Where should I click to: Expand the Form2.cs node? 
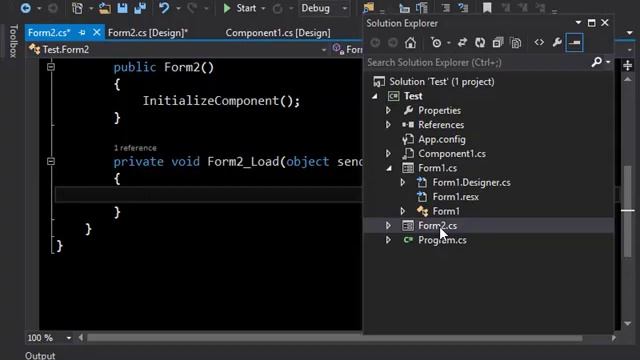[388, 225]
